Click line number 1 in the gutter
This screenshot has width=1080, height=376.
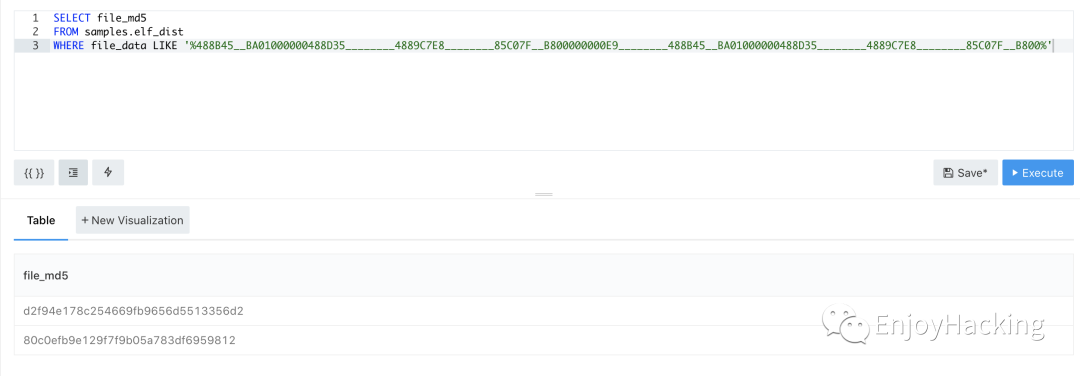35,18
